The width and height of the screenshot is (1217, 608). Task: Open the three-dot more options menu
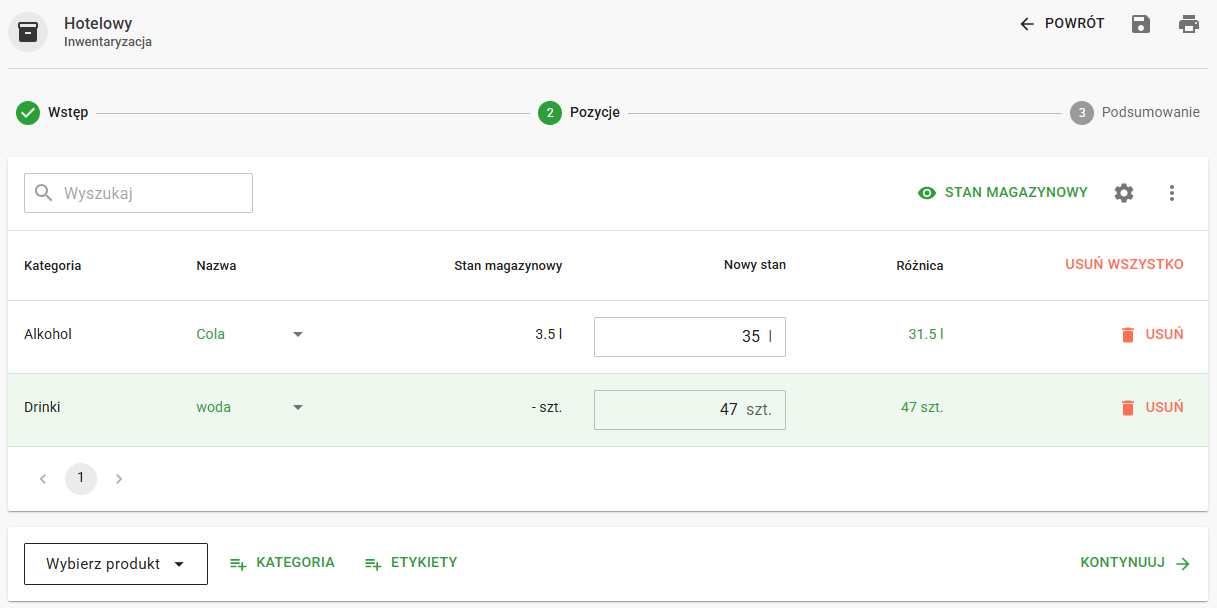coord(1172,193)
